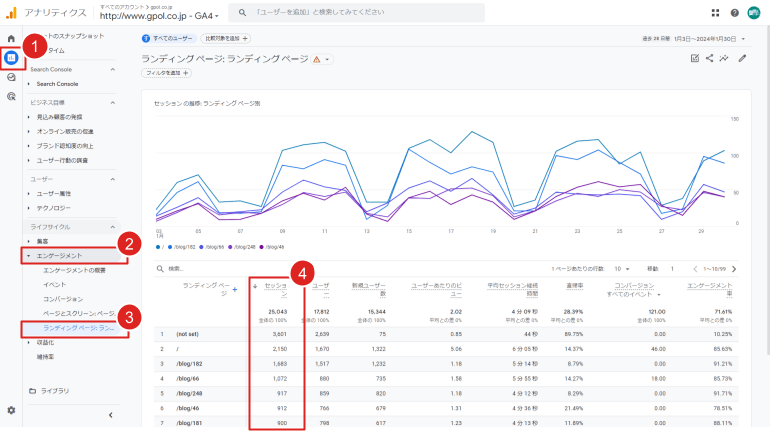This screenshot has width=770, height=433.
Task: Open the Home icon in left rail
Action: click(x=11, y=39)
